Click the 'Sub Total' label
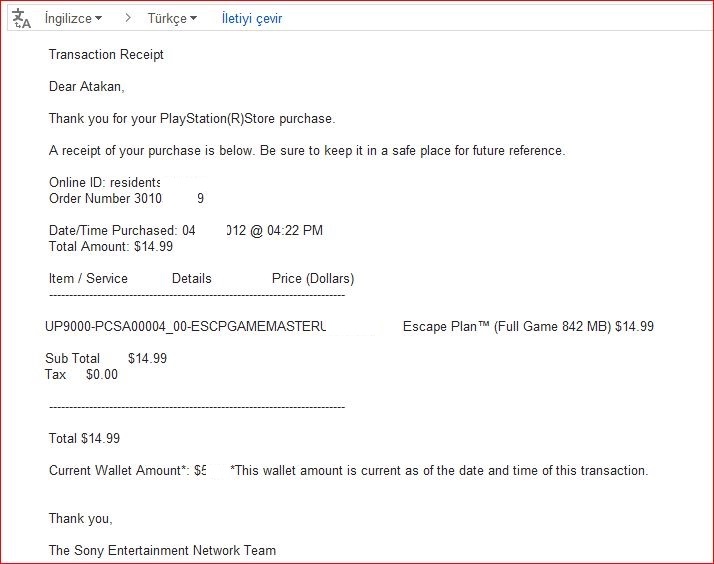This screenshot has height=564, width=714. pos(72,359)
